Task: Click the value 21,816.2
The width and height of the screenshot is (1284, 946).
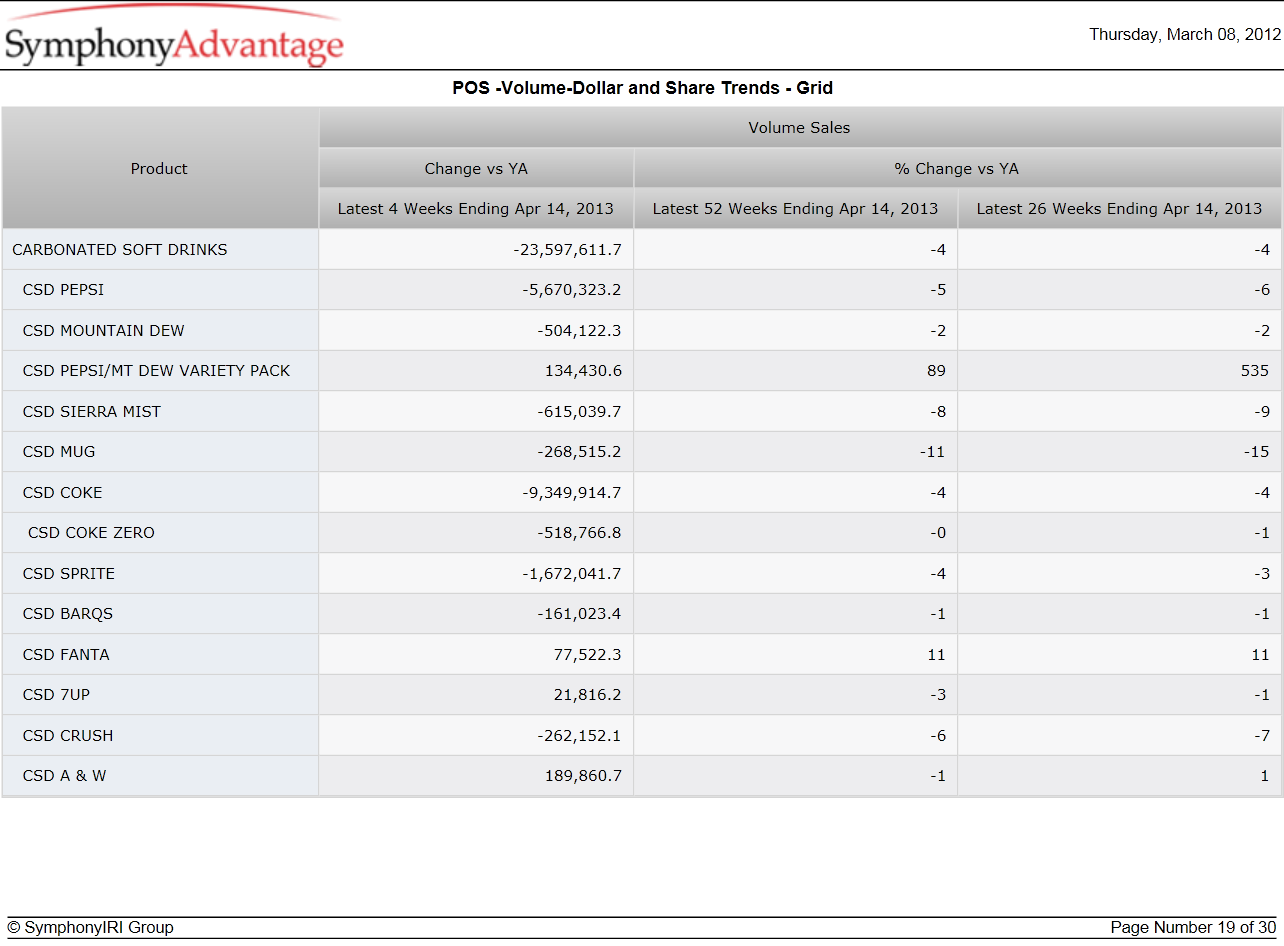Action: [587, 695]
